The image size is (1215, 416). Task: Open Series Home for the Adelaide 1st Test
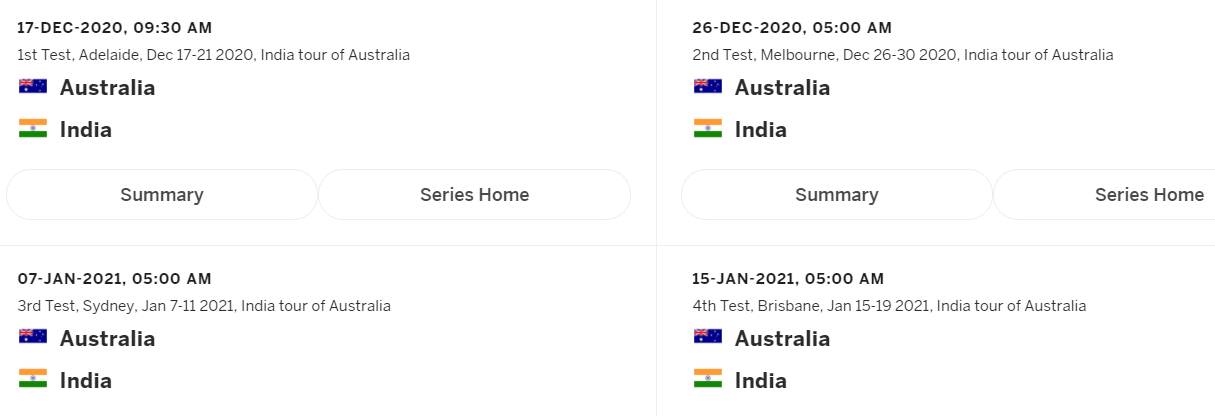click(x=475, y=195)
